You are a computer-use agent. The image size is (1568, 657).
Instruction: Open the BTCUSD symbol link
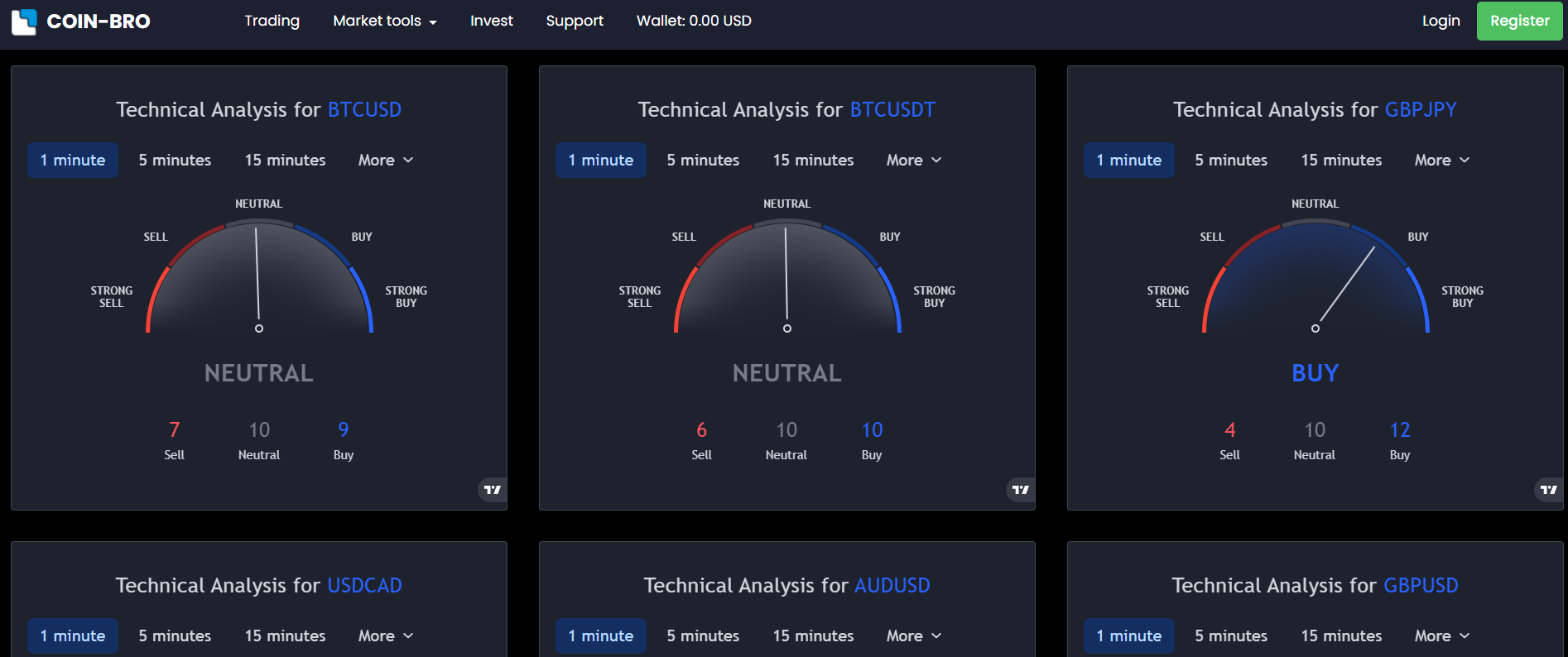tap(364, 109)
